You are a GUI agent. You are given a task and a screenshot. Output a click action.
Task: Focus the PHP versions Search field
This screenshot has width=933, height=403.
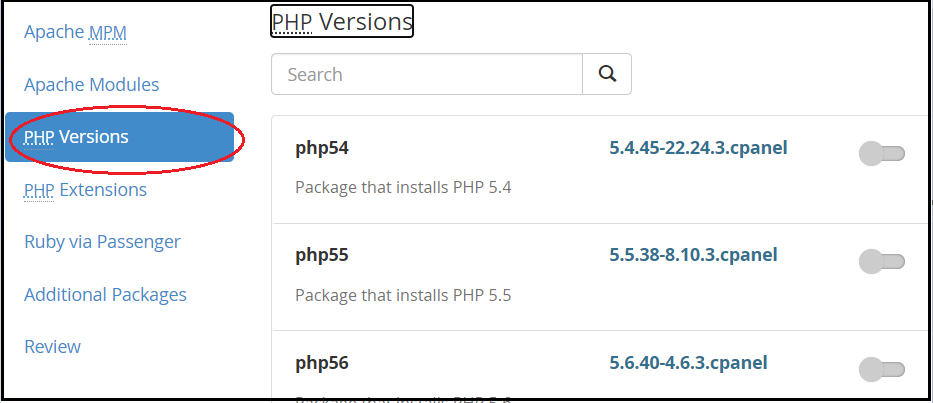pos(427,74)
